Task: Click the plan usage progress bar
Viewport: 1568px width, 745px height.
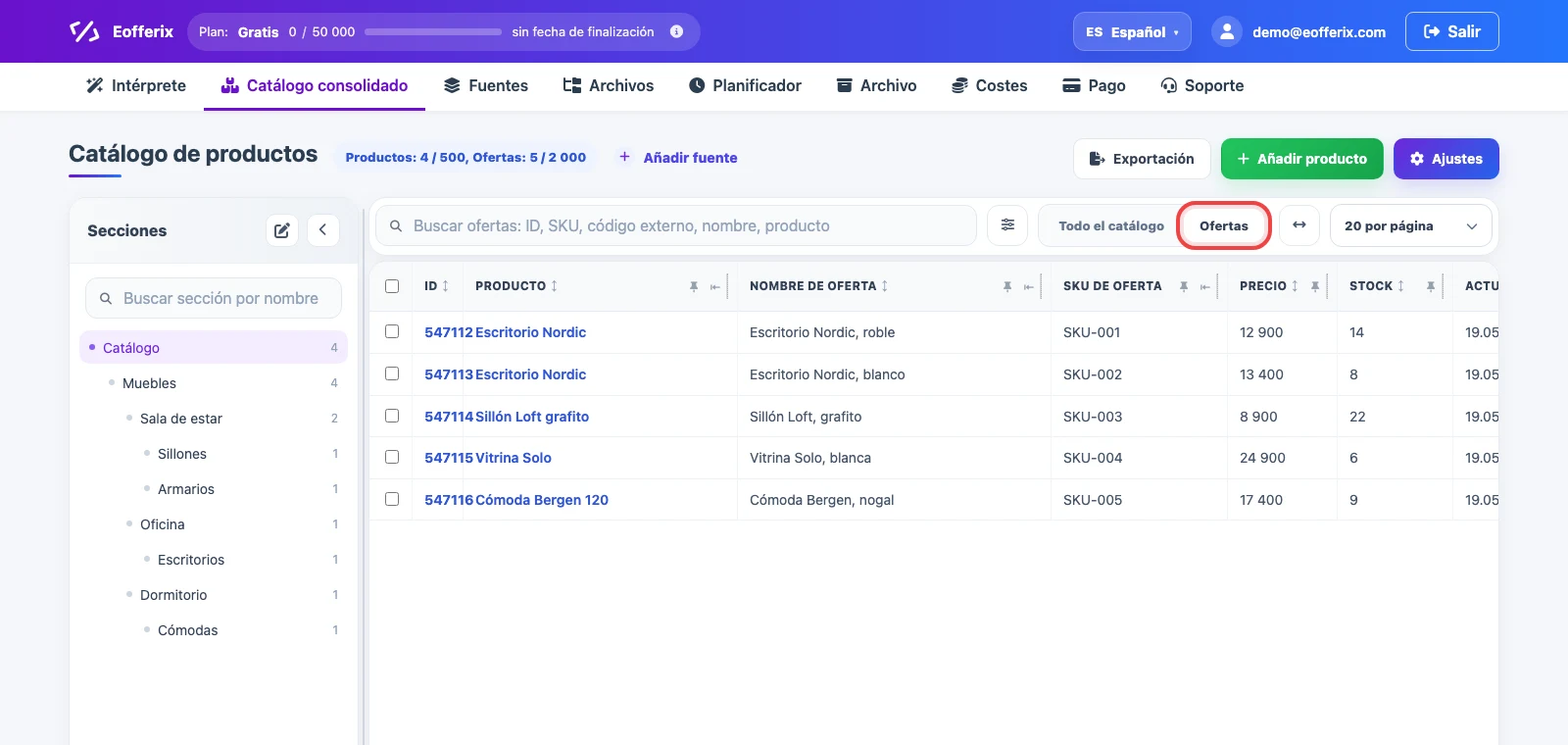Action: (433, 31)
